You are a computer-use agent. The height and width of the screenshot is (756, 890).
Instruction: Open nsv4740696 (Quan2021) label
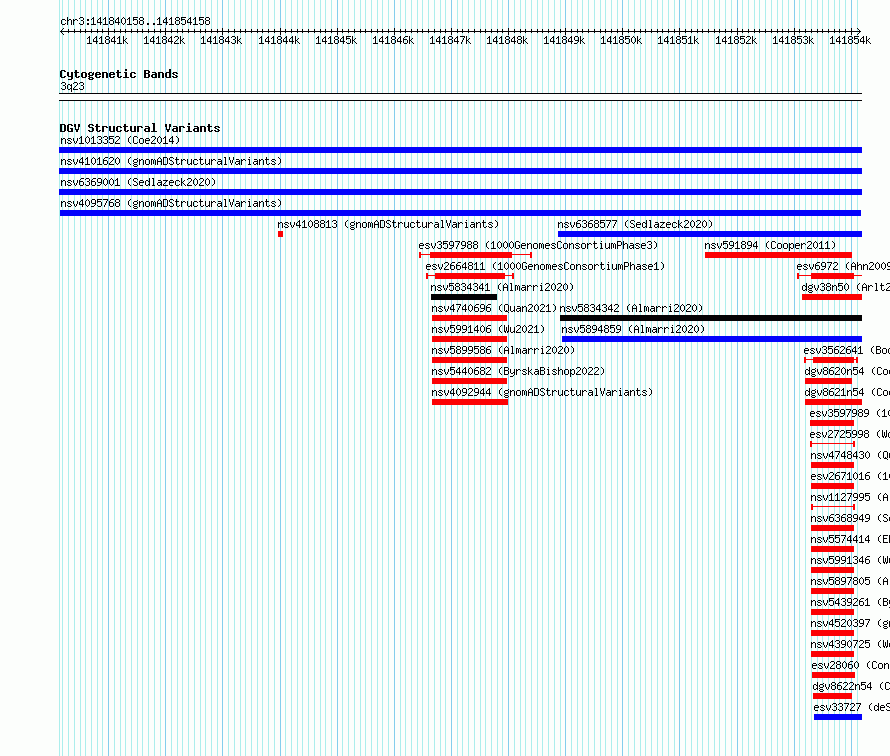pyautogui.click(x=494, y=308)
